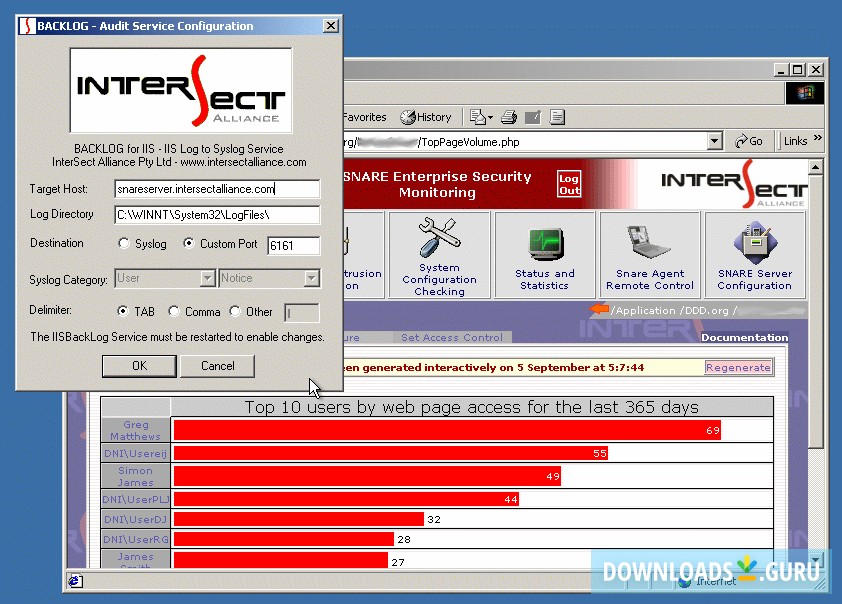842x604 pixels.
Task: Click the red bar with value 49
Action: [367, 476]
